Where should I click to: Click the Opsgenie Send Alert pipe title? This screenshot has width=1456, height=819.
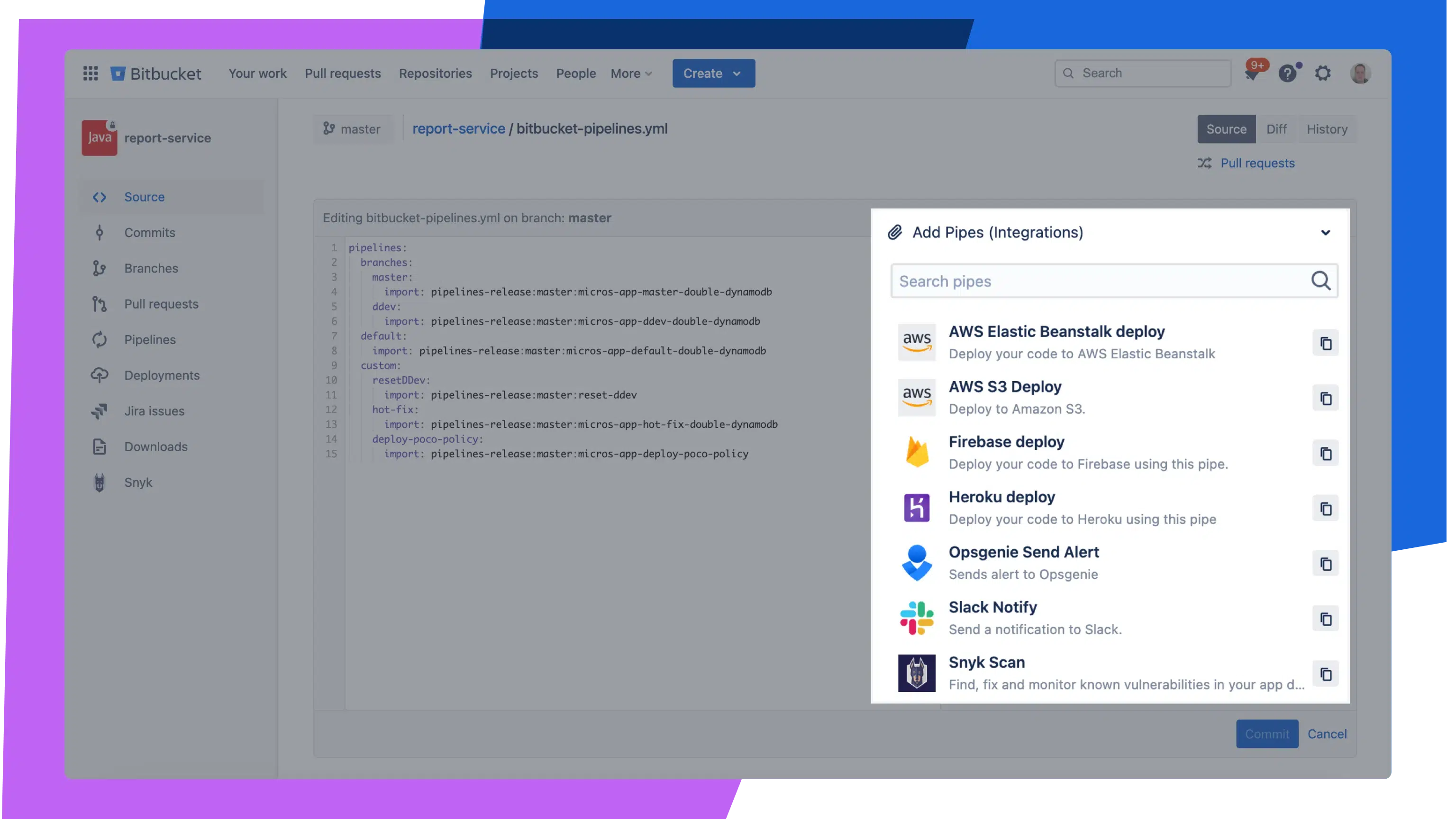tap(1024, 552)
